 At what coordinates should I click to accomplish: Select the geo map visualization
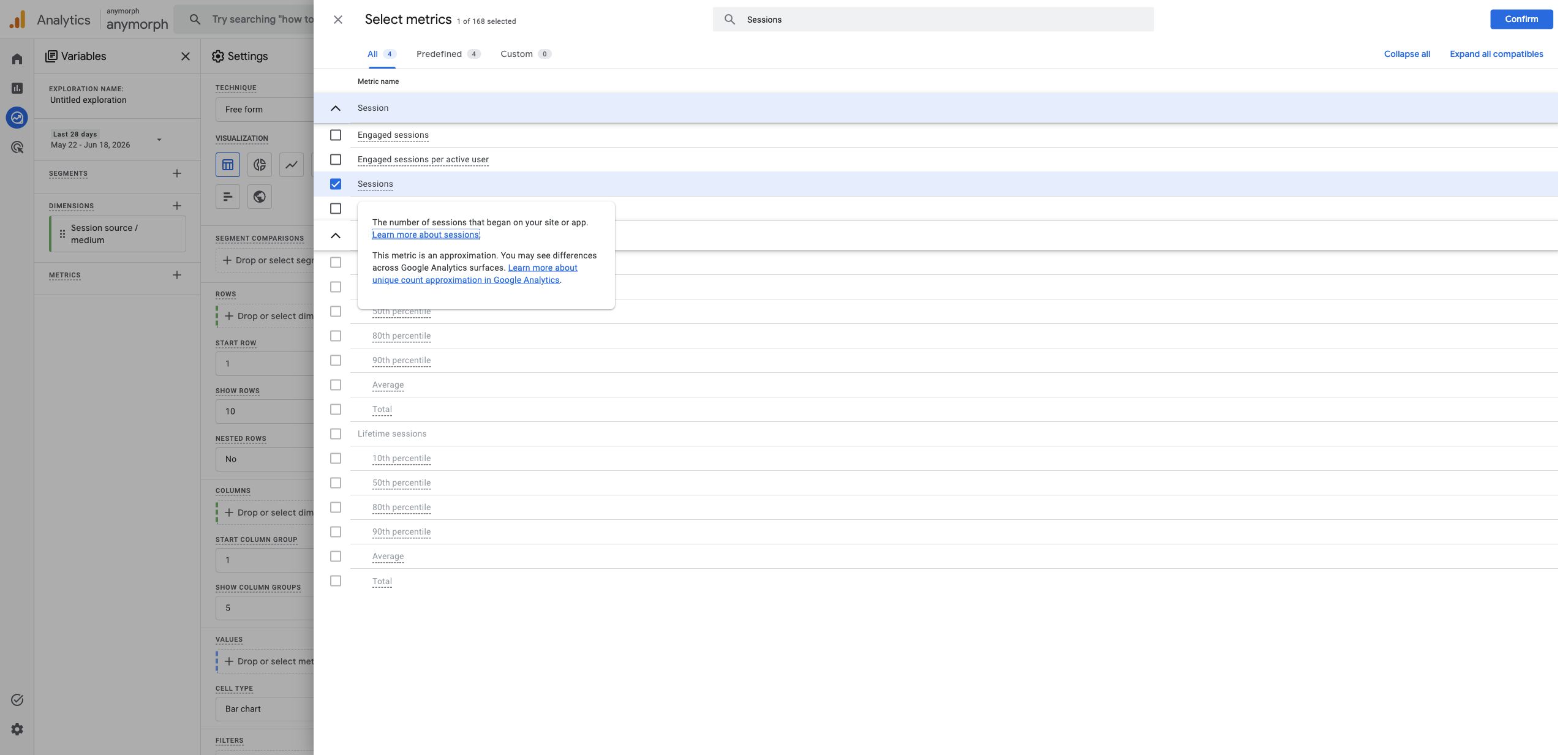click(x=260, y=197)
